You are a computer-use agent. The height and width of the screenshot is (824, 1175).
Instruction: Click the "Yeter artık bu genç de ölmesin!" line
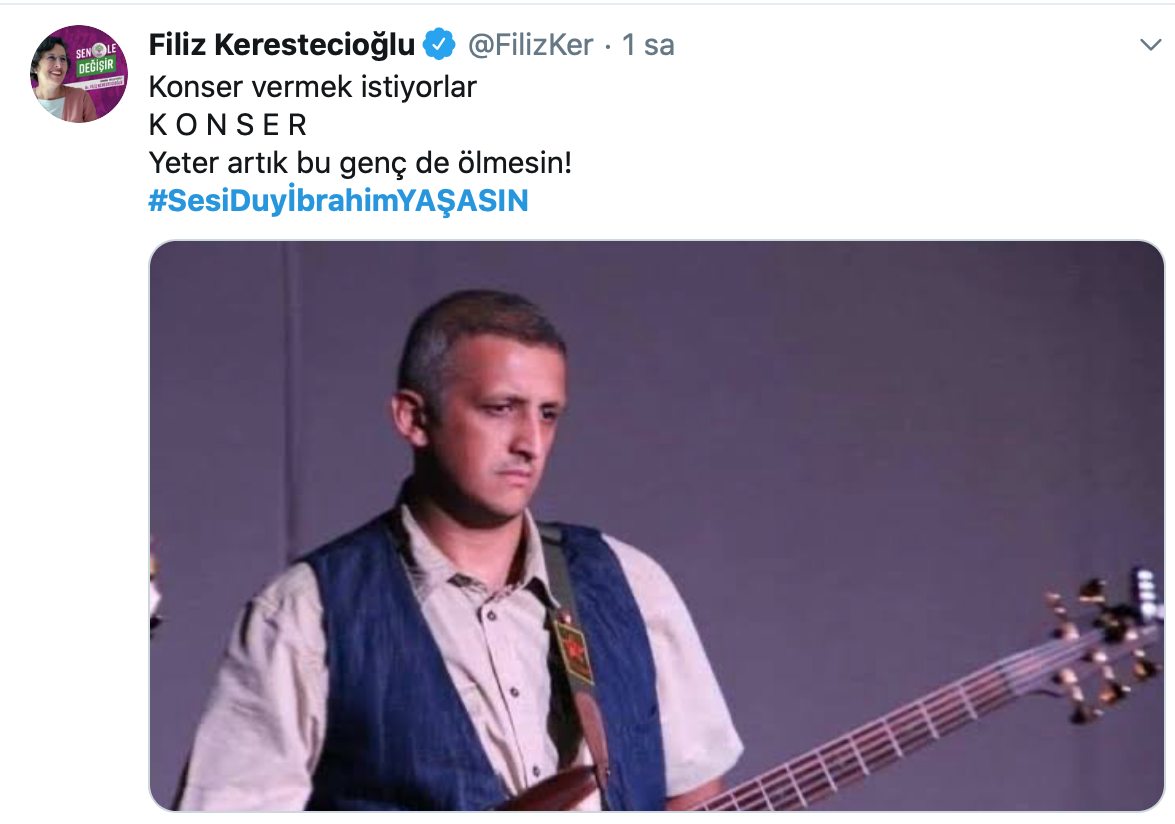click(x=360, y=163)
